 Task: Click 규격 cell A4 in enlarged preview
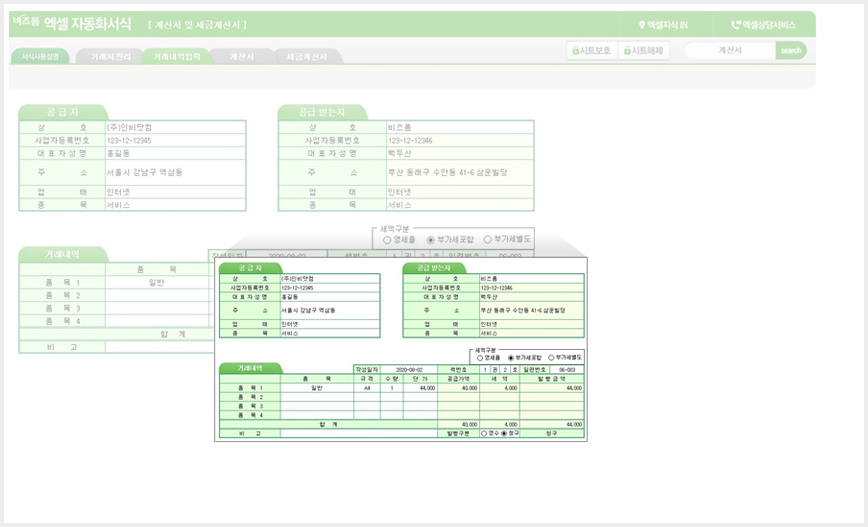click(367, 388)
